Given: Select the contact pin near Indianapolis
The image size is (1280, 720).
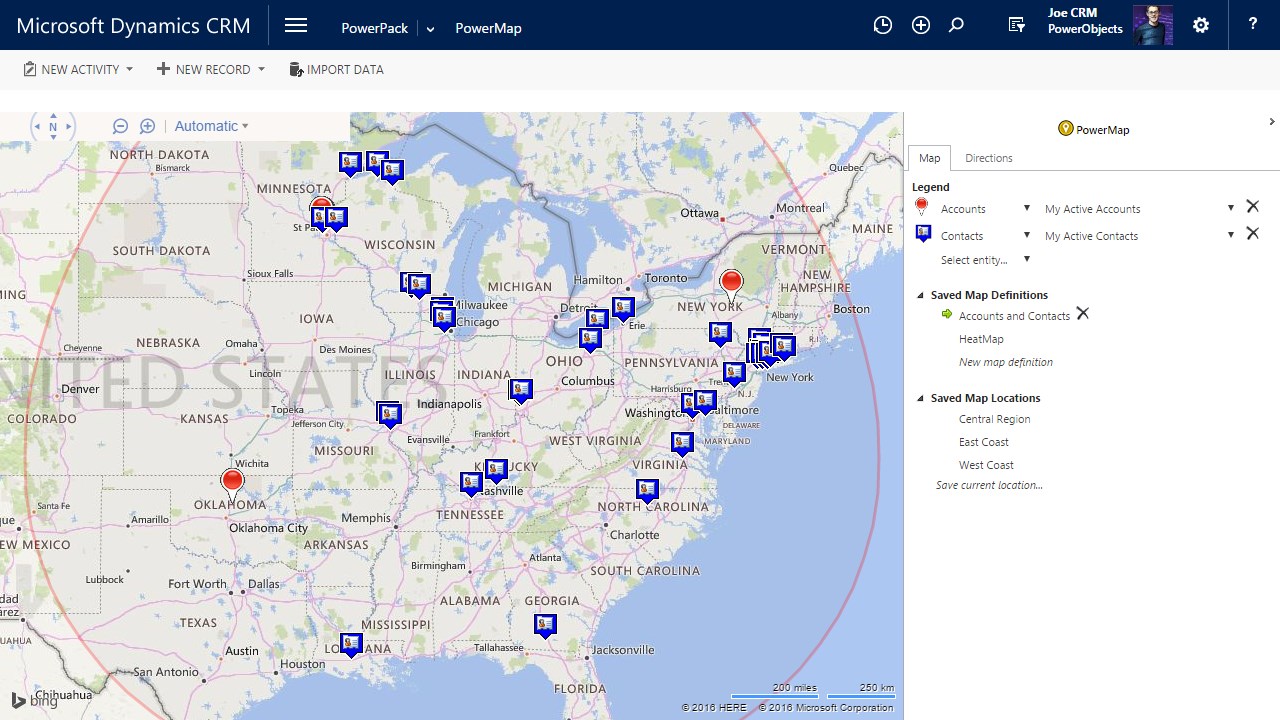Looking at the screenshot, I should [x=520, y=390].
